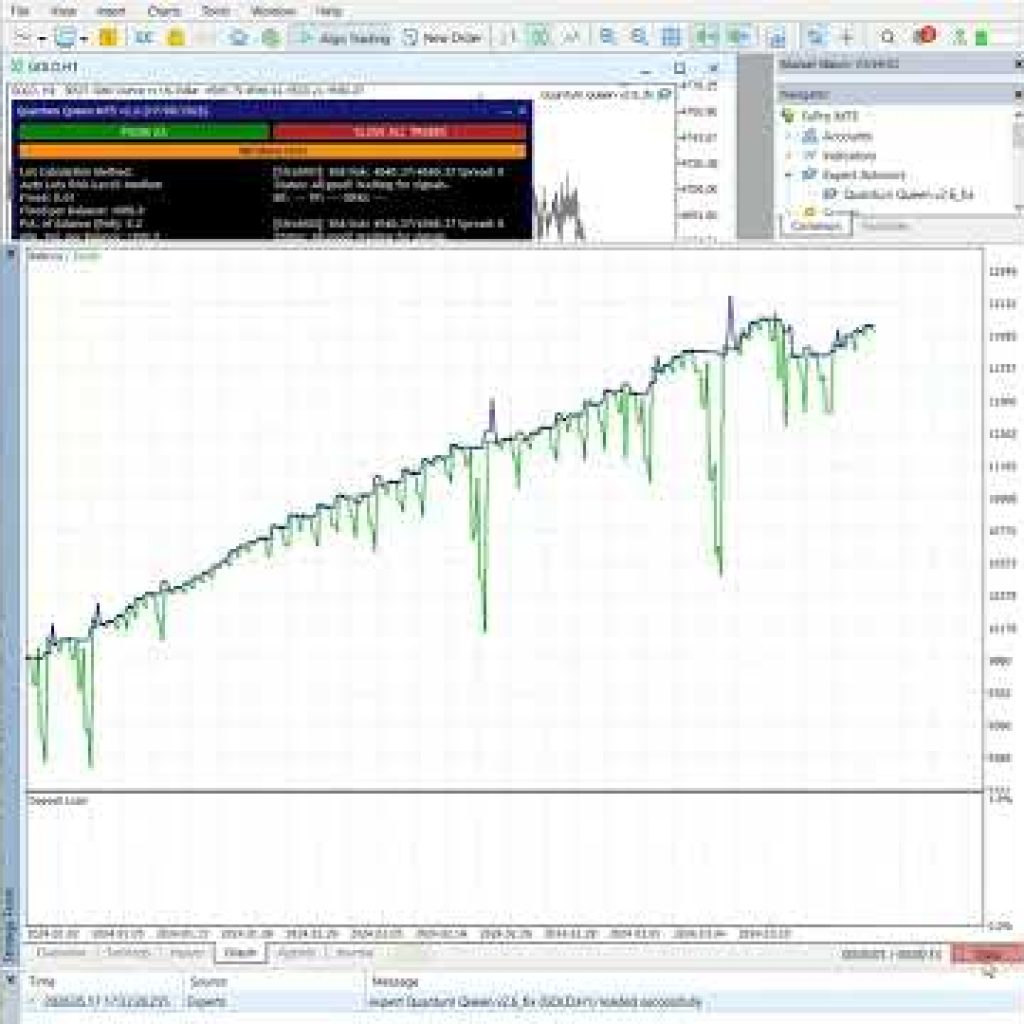Click the search magnifier icon
Viewport: 1024px width, 1024px height.
[x=888, y=37]
